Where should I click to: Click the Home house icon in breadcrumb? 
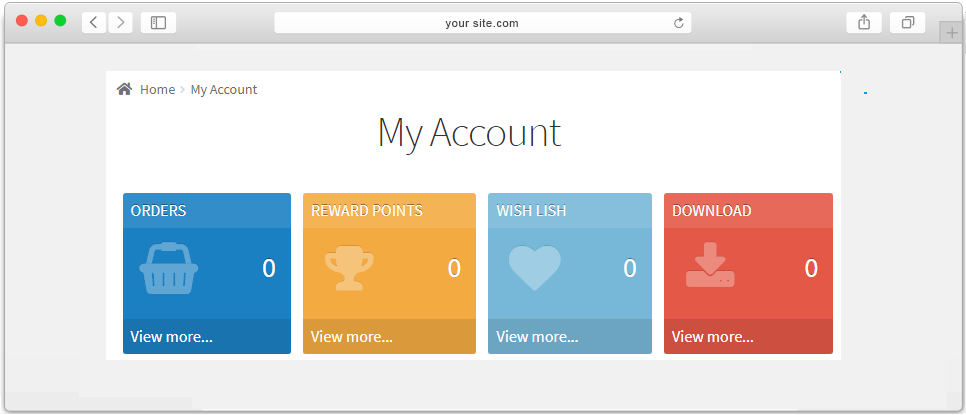point(124,89)
